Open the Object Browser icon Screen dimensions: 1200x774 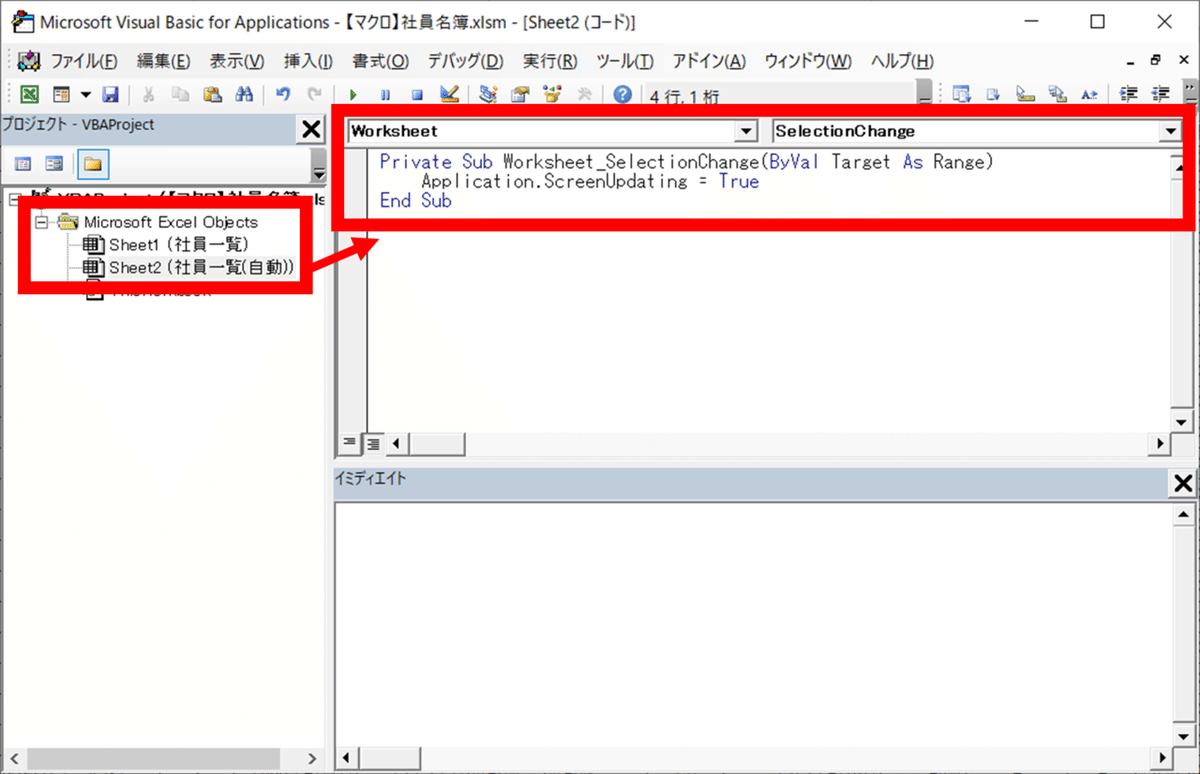552,95
